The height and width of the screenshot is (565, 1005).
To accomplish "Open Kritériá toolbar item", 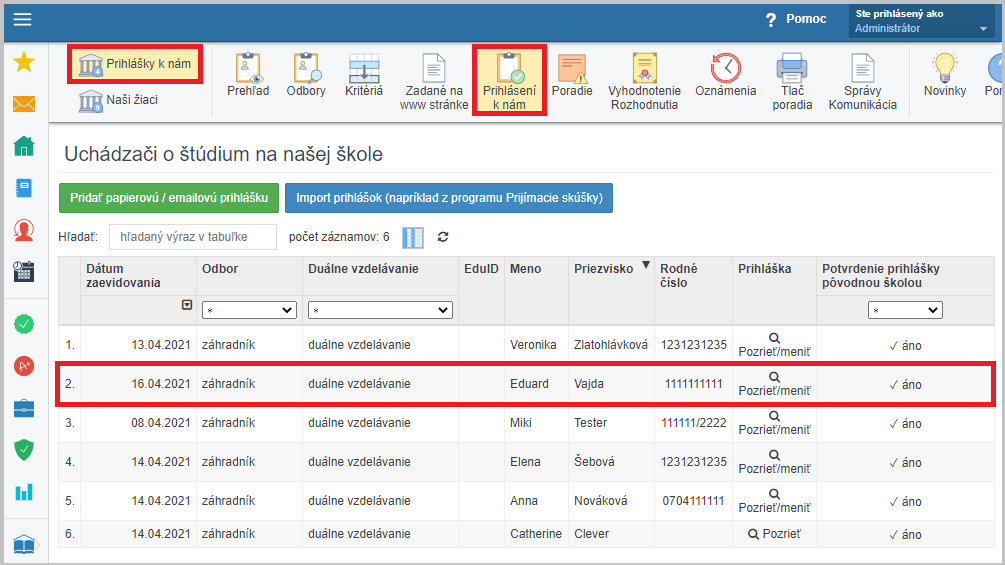I will [x=363, y=75].
